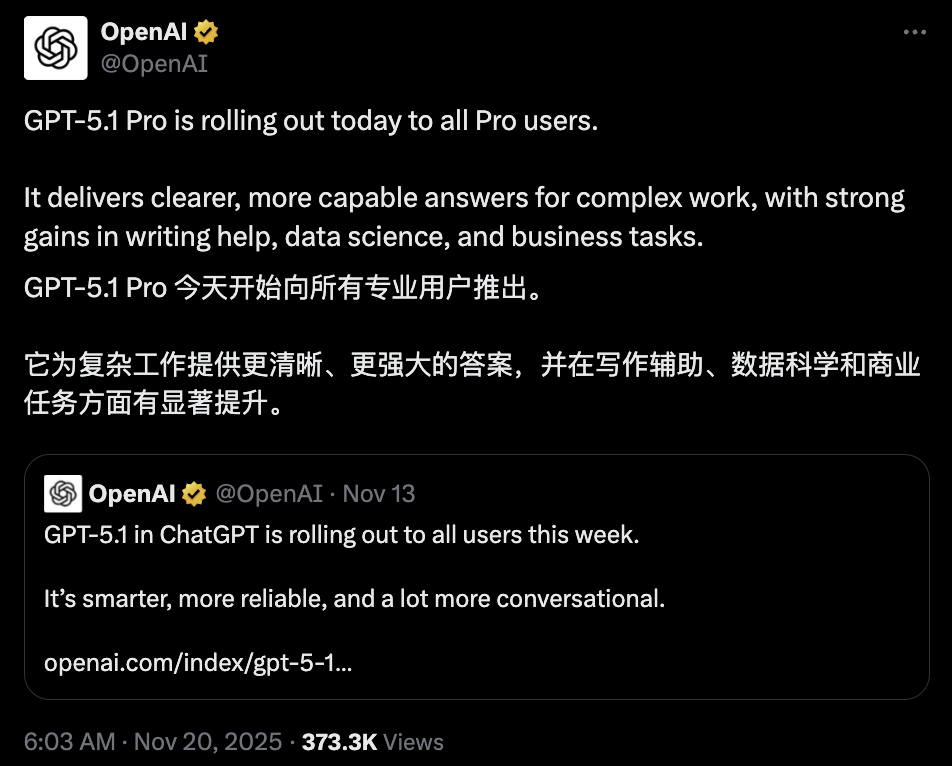The height and width of the screenshot is (766, 952).
Task: Click the large OpenAI profile avatar
Action: [57, 47]
